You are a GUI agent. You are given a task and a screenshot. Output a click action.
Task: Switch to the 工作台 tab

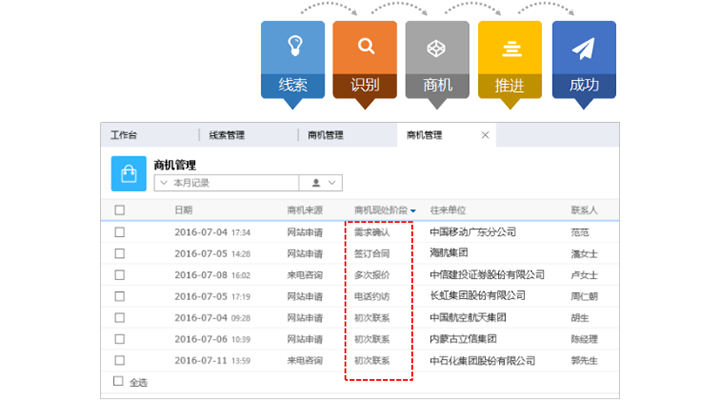click(x=124, y=135)
